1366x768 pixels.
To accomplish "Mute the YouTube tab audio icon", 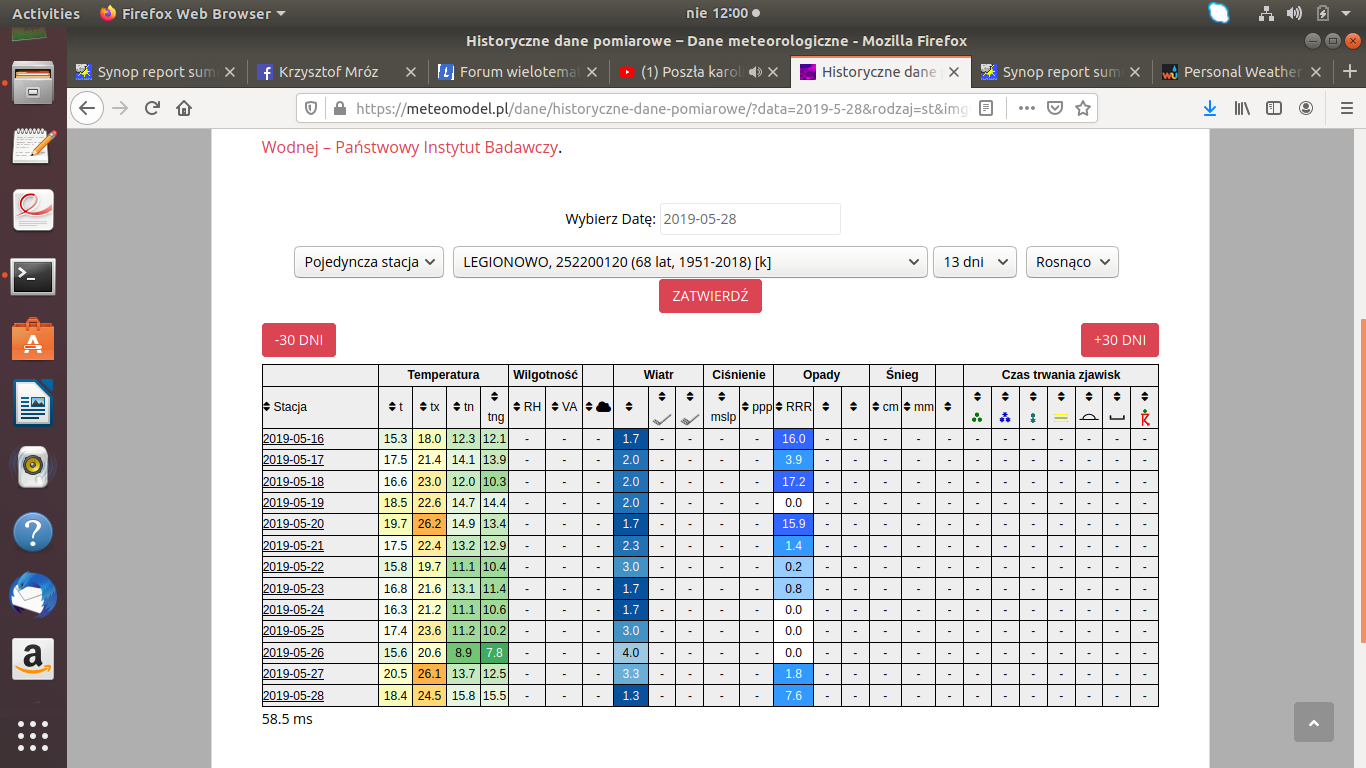I will (755, 72).
